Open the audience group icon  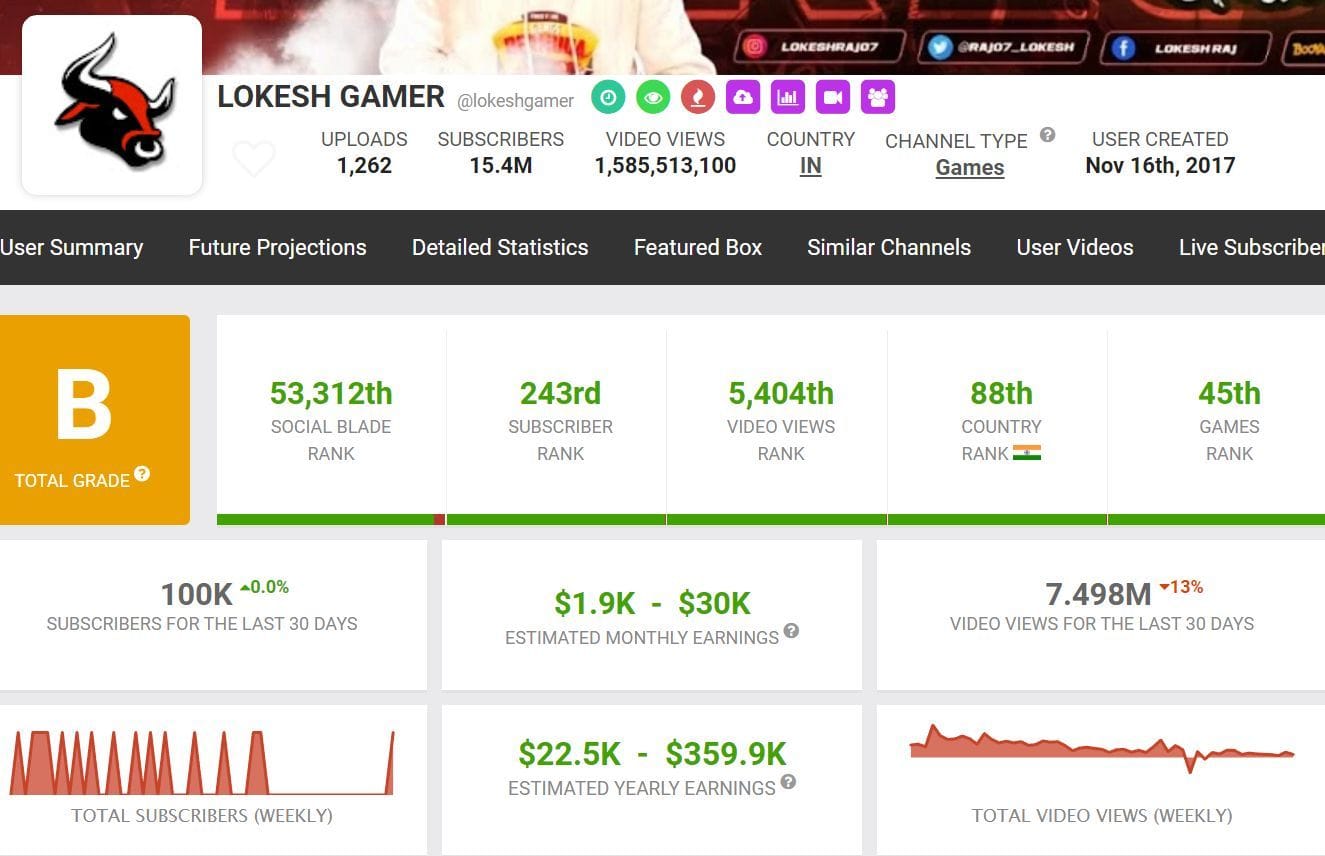coord(878,97)
